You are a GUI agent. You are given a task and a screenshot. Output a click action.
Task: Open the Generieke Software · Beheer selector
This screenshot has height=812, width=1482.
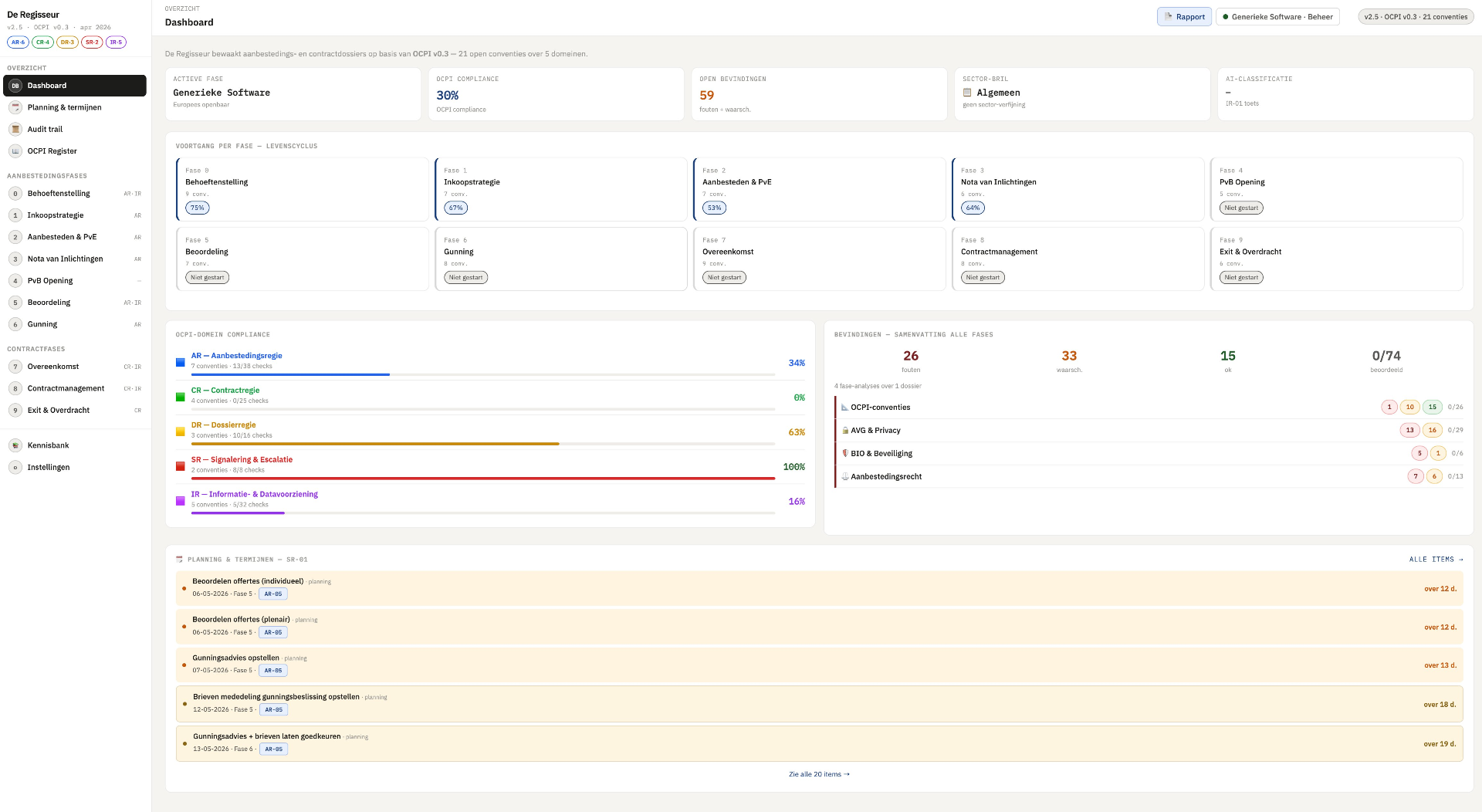coord(1278,17)
